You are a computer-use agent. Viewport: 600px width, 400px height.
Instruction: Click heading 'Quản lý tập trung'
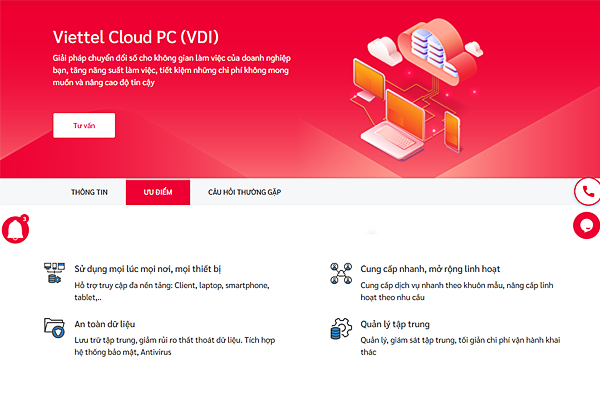pyautogui.click(x=395, y=324)
